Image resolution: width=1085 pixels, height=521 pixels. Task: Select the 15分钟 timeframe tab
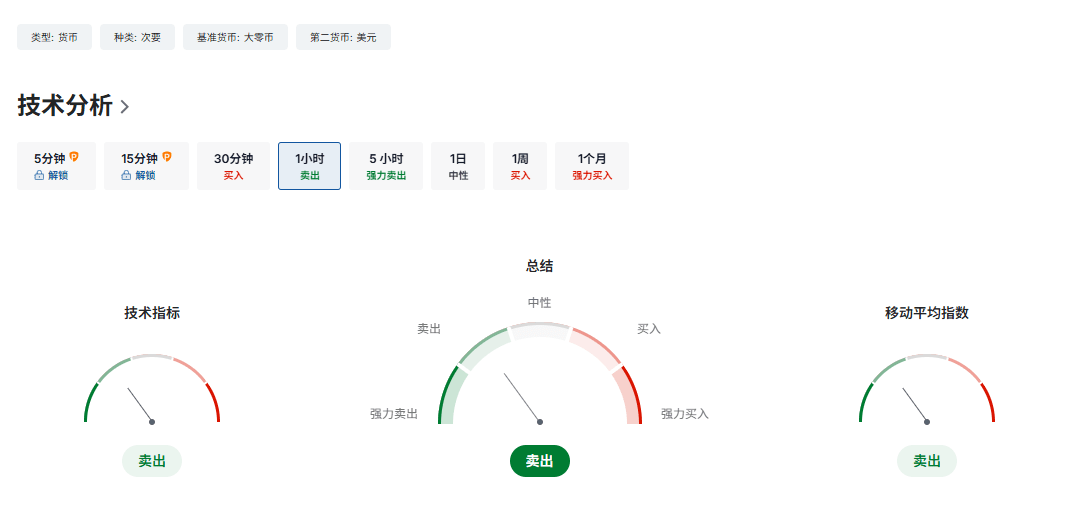(146, 166)
